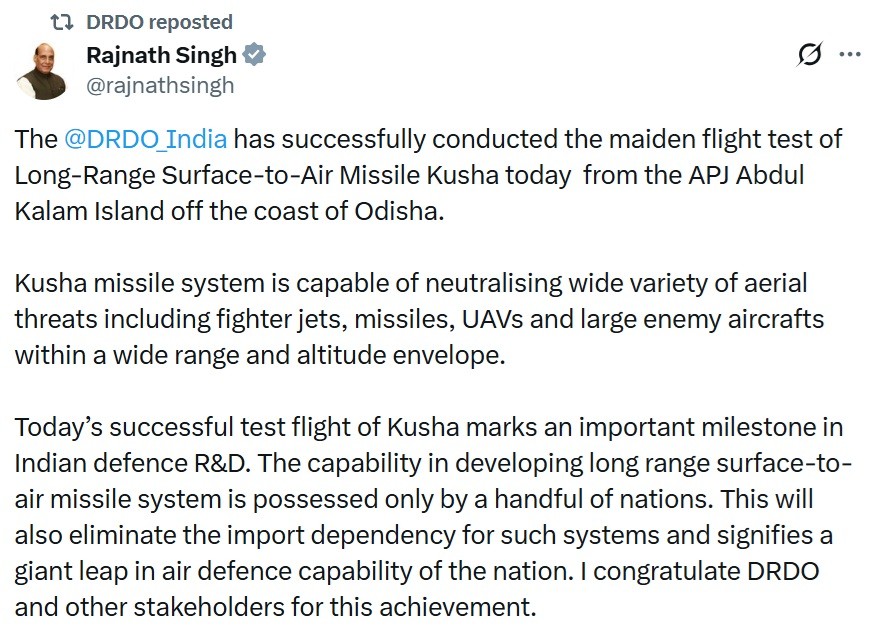Open Rajnath Singh's profile picture
The image size is (872, 630).
point(42,71)
